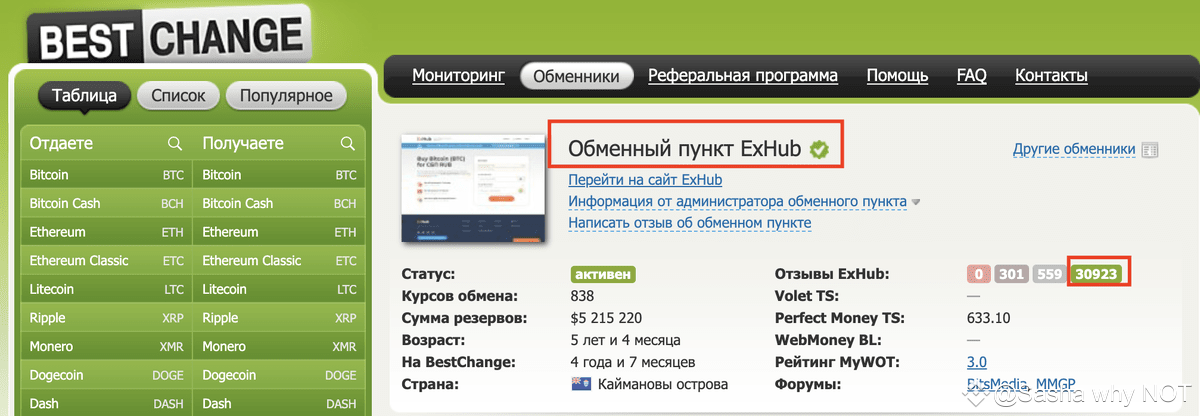
Task: Click ExHub site screenshot thumbnail
Action: click(x=474, y=188)
